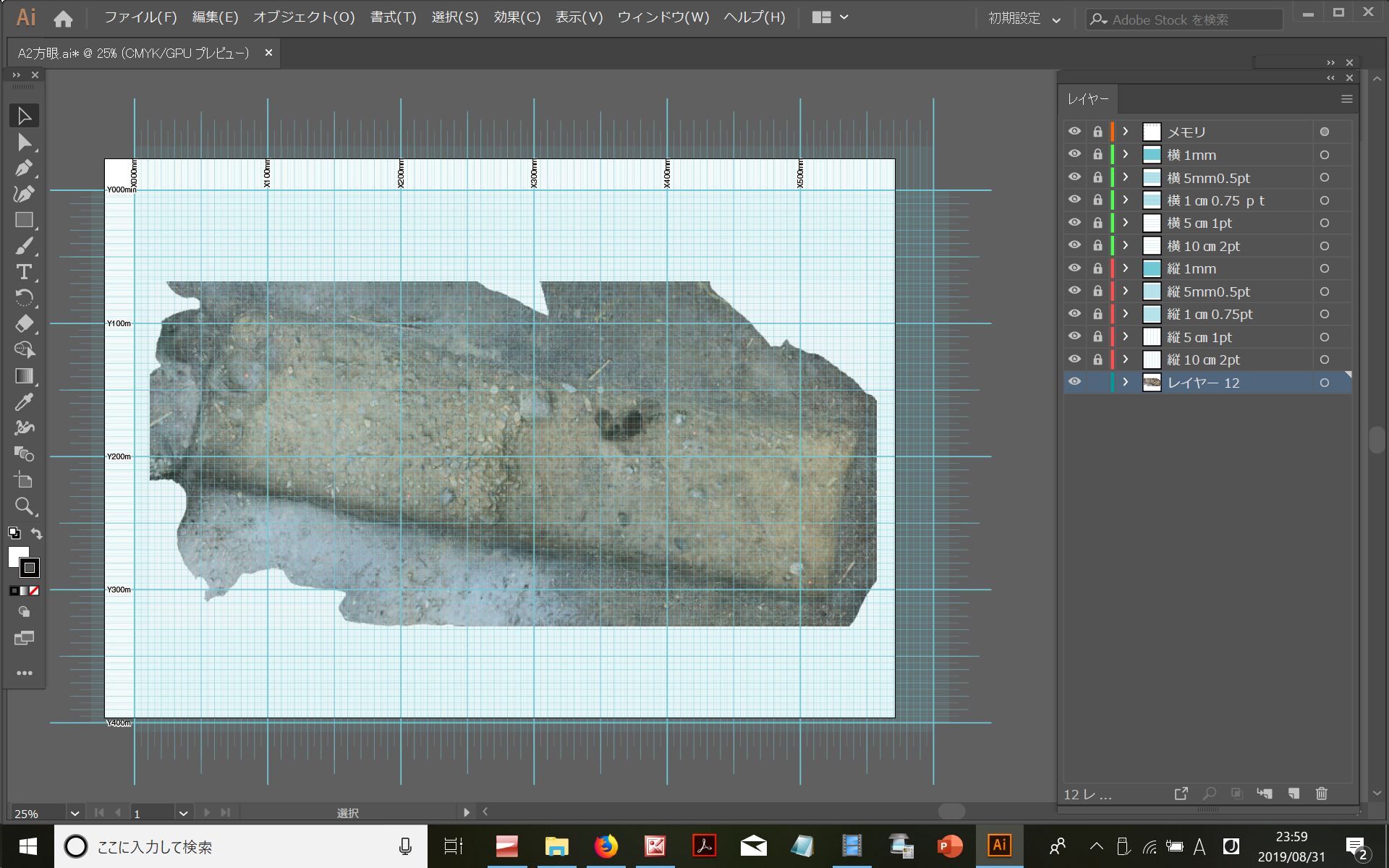Open the 効果(C) menu
This screenshot has height=868, width=1389.
[x=517, y=17]
